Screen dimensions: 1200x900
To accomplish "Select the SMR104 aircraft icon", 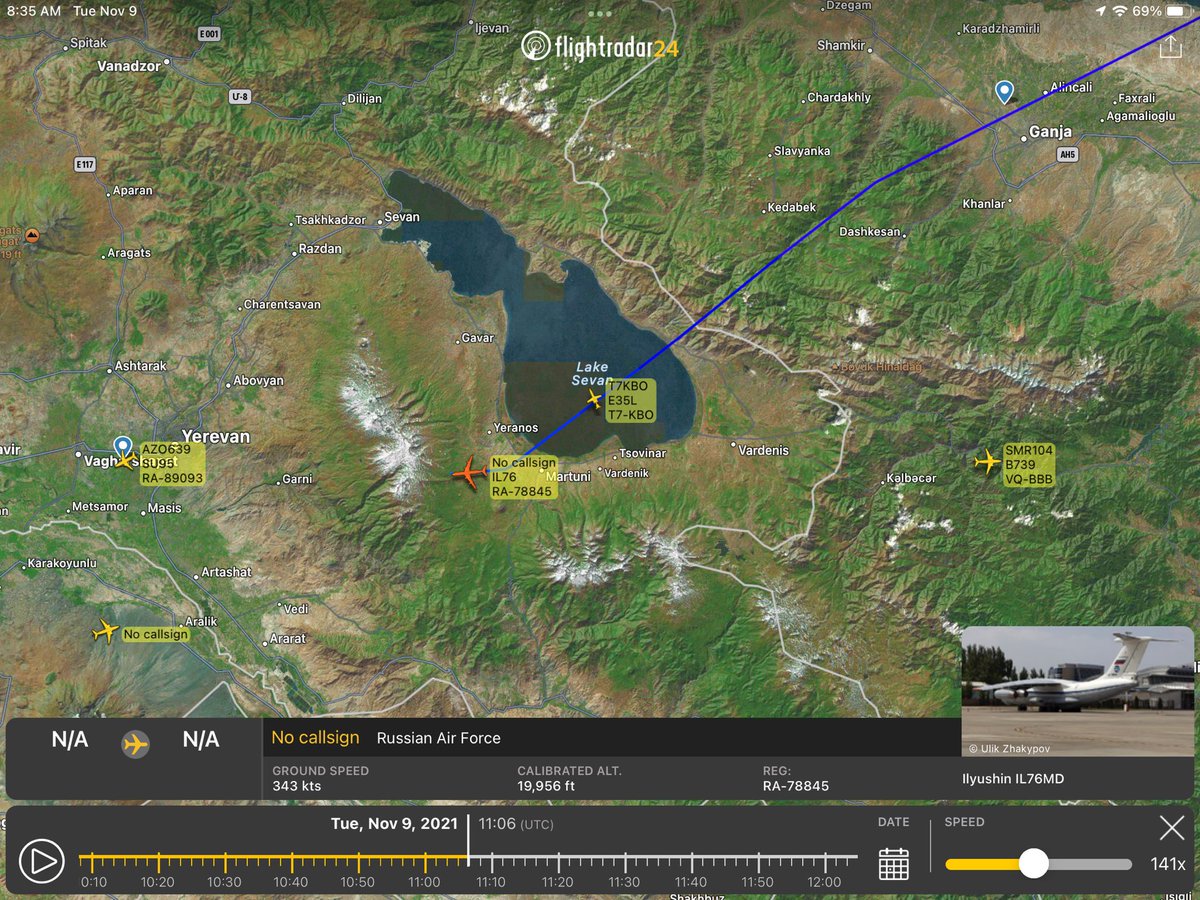I will (x=987, y=462).
